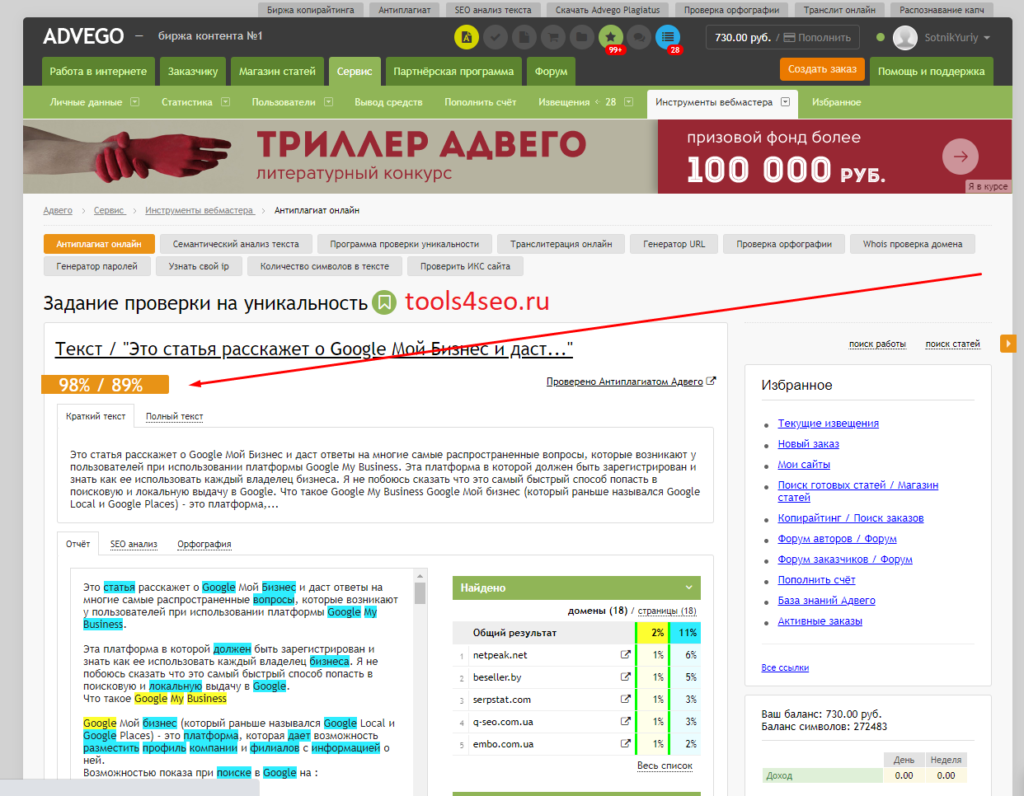Click Все ссылки link
This screenshot has height=796, width=1024.
pyautogui.click(x=784, y=667)
